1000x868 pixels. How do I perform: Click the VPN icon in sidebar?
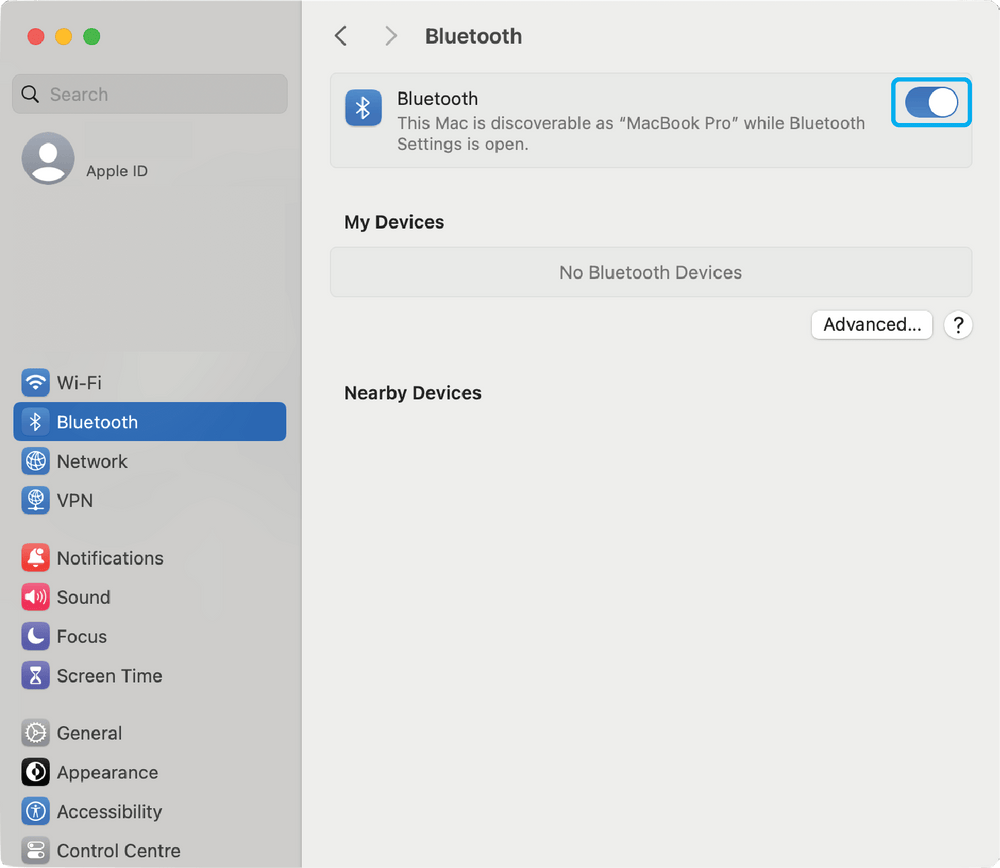[x=36, y=500]
